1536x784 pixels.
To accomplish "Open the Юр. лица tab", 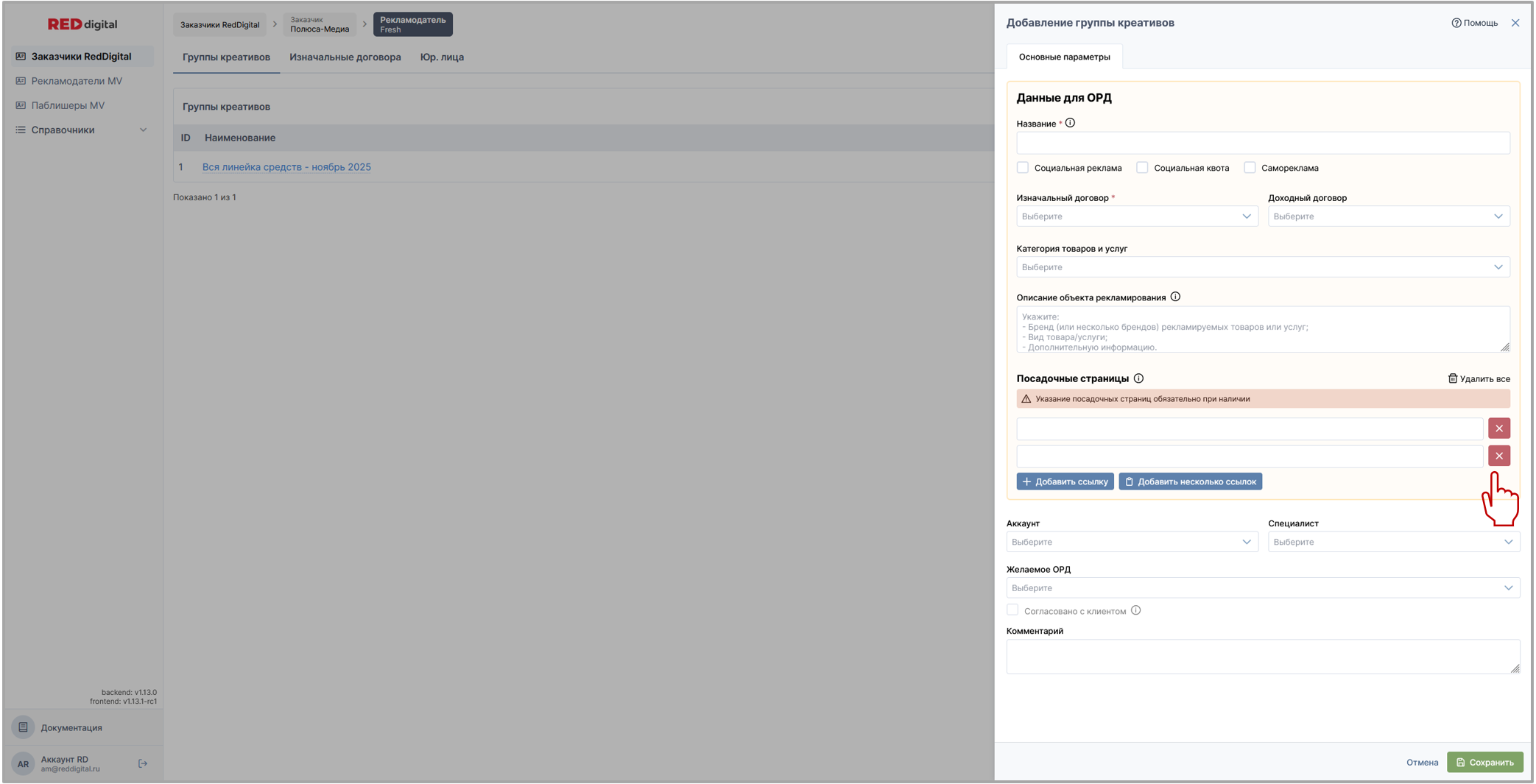I will pos(442,57).
